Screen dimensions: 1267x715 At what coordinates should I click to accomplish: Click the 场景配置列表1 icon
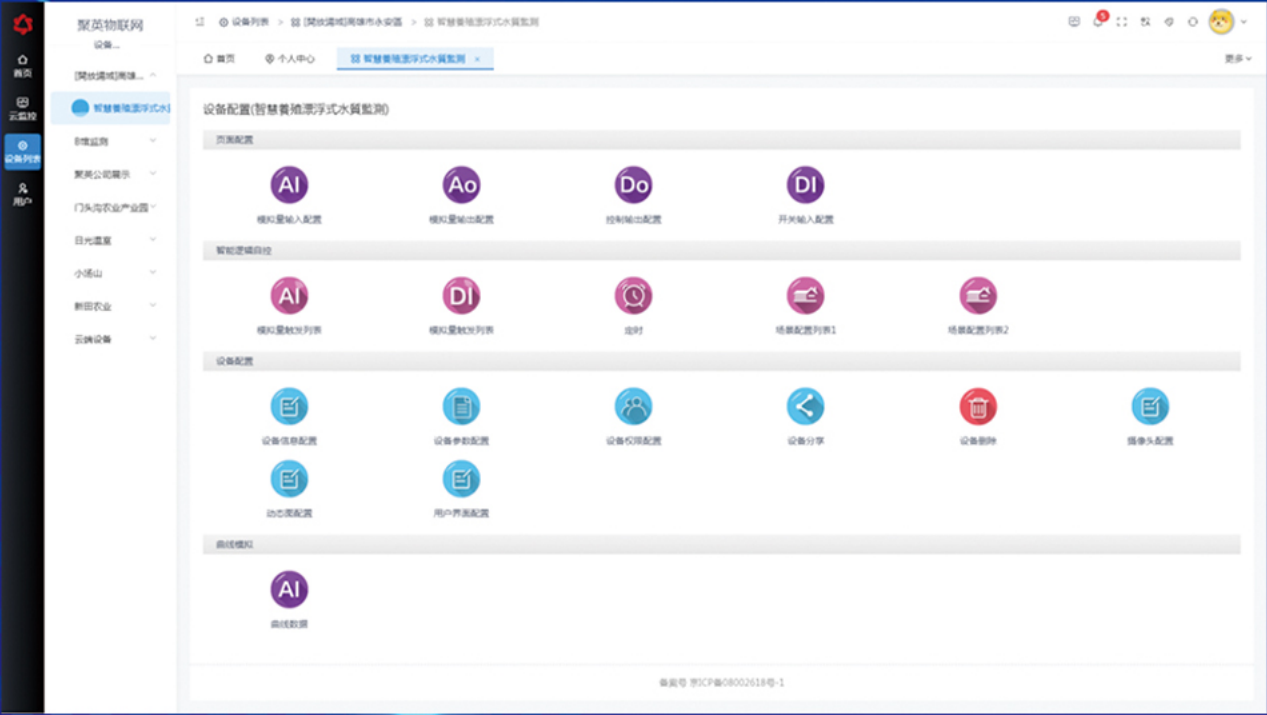coord(805,296)
